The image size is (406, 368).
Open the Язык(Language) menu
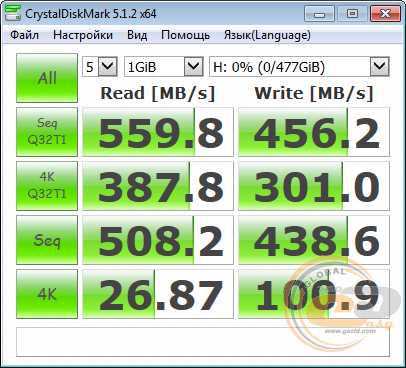coord(267,35)
